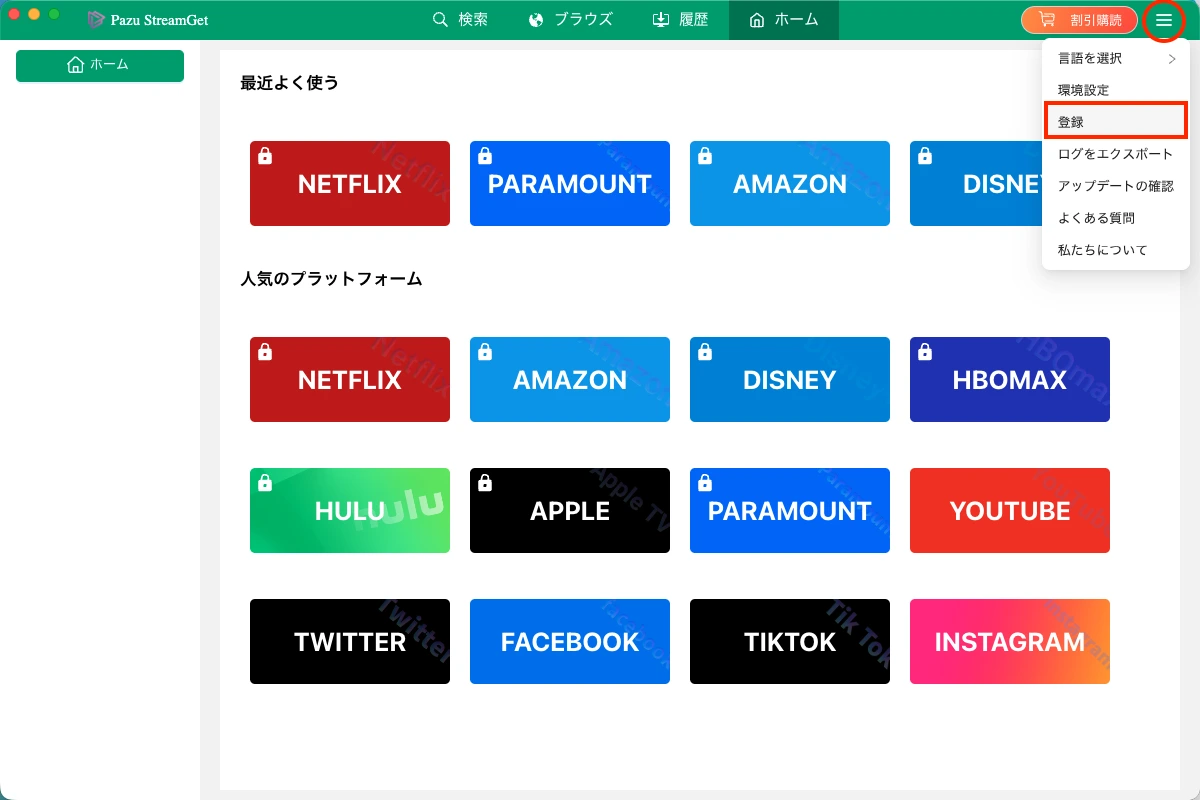Viewport: 1200px width, 800px height.
Task: Click the lock icon on the popular DISNEY card
Action: pyautogui.click(x=705, y=352)
